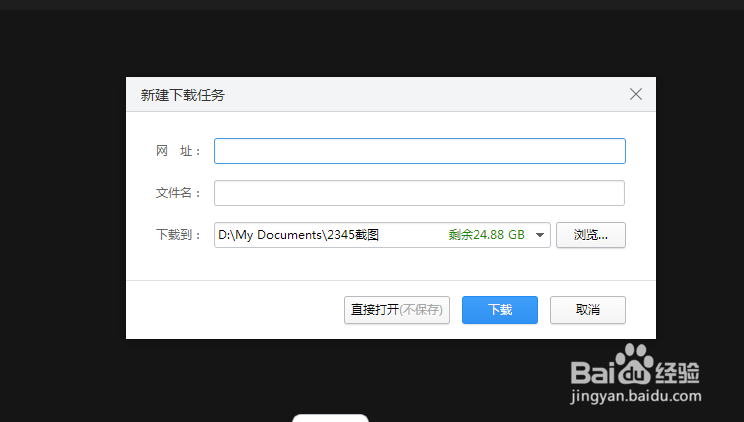Close the 新建下载任务 dialog

[x=636, y=94]
